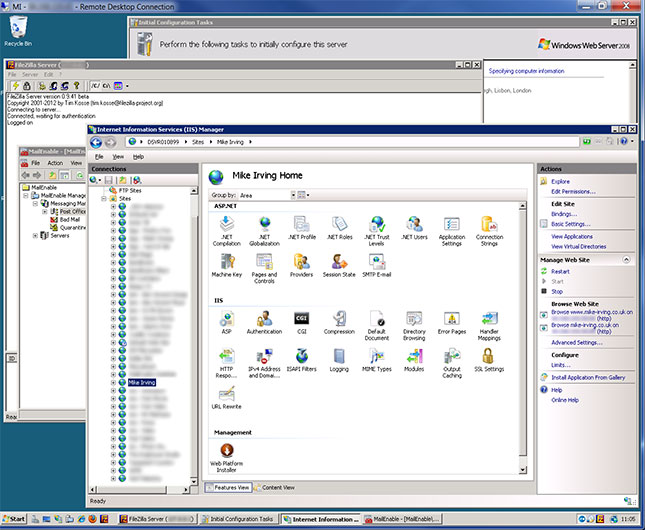This screenshot has height=530, width=645.
Task: Open the URL Rewrite icon
Action: pyautogui.click(x=227, y=397)
